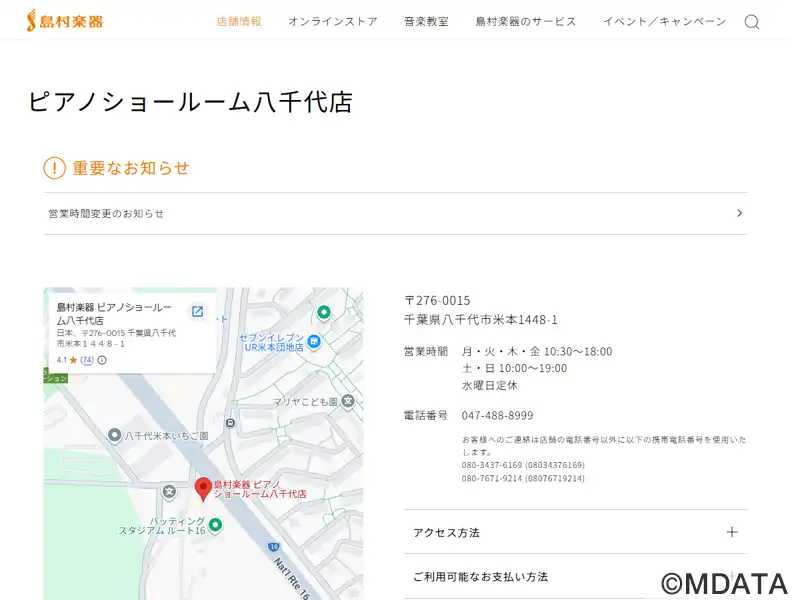Open 営業時間変更のお知らせ via the chevron arrow
Image resolution: width=800 pixels, height=600 pixels.
coord(739,213)
